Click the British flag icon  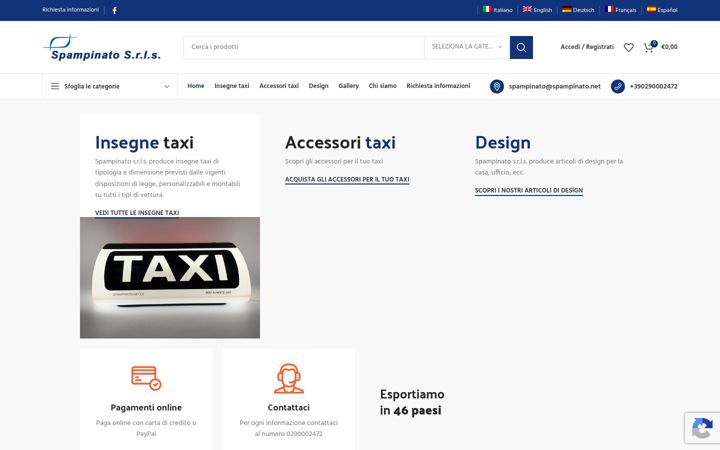(x=527, y=9)
